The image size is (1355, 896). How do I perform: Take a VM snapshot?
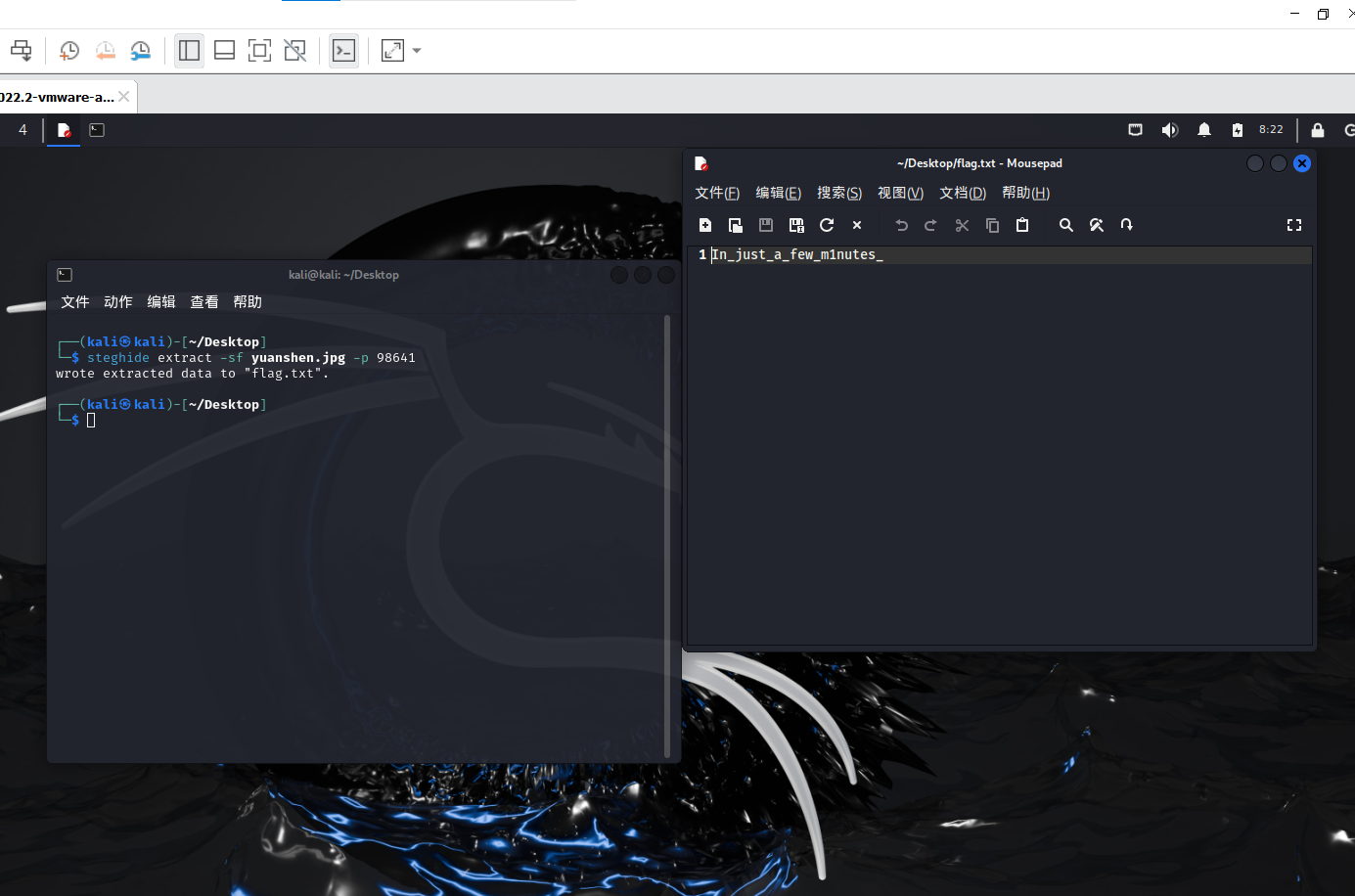(x=69, y=51)
